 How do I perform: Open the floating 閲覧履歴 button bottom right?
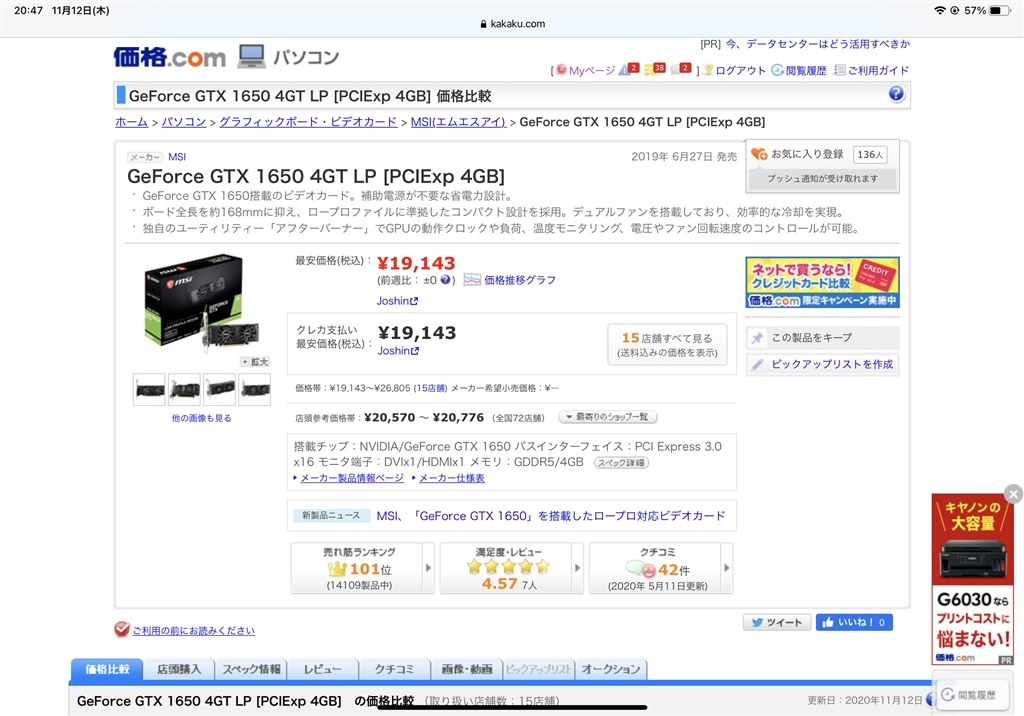click(975, 695)
